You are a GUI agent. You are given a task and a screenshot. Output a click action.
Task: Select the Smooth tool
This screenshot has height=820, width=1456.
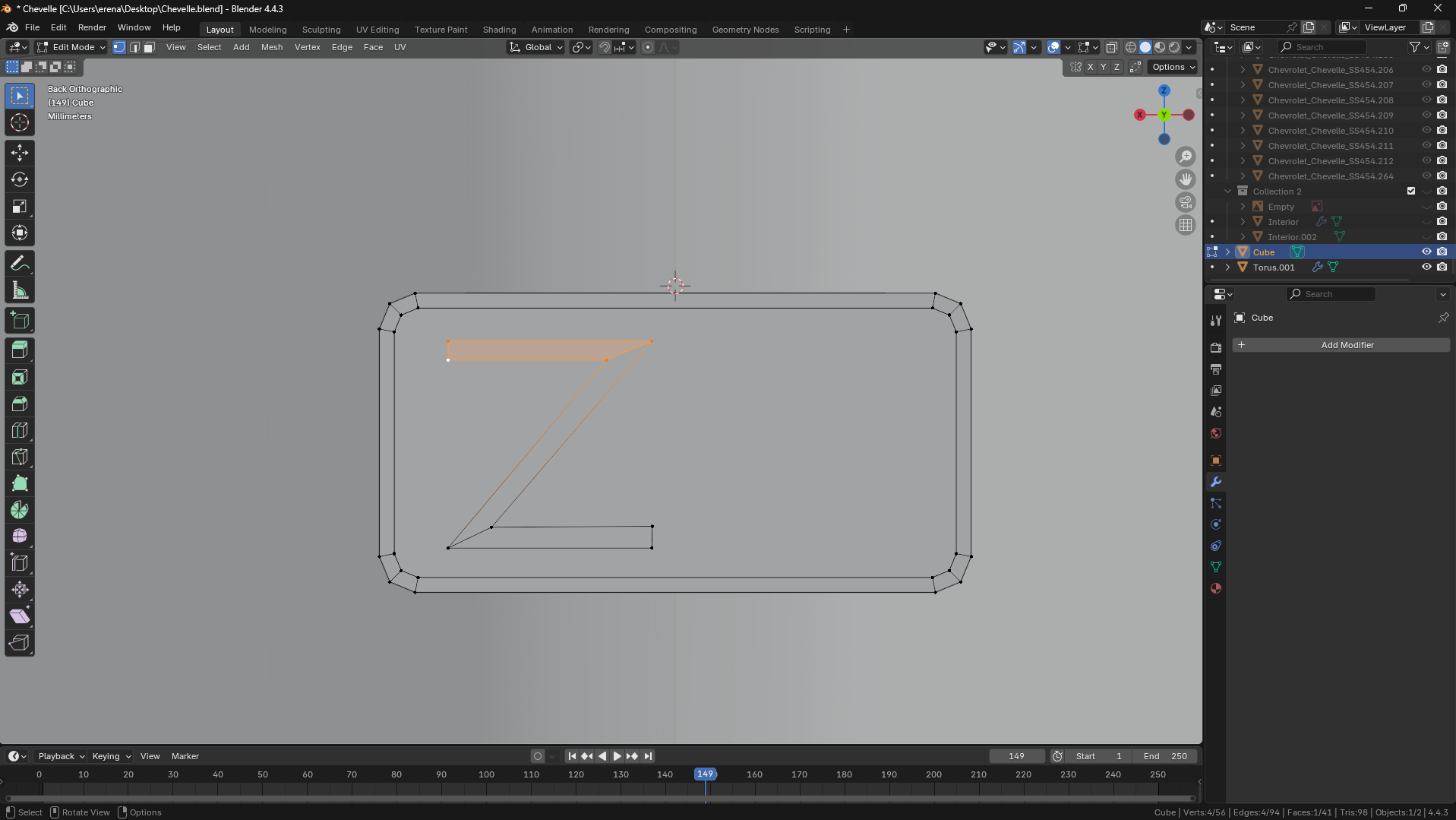pos(20,537)
